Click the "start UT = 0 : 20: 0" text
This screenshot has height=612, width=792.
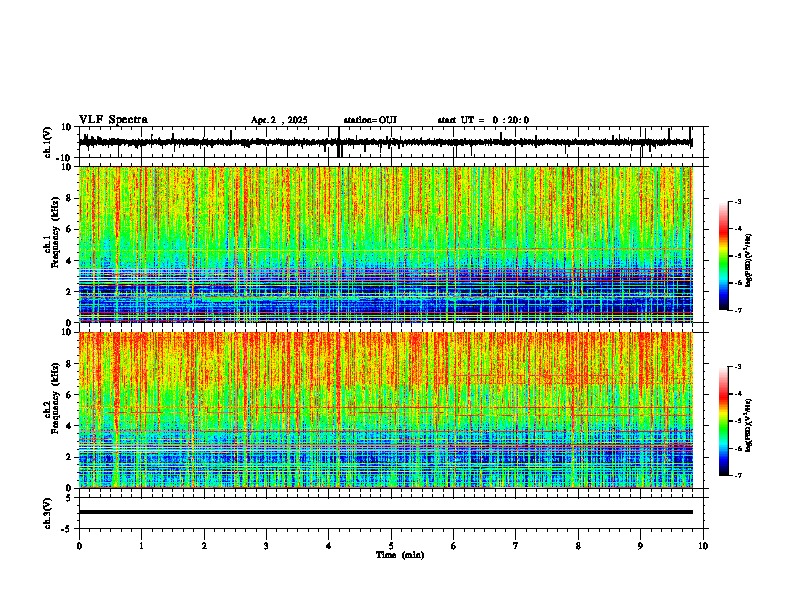pyautogui.click(x=483, y=120)
